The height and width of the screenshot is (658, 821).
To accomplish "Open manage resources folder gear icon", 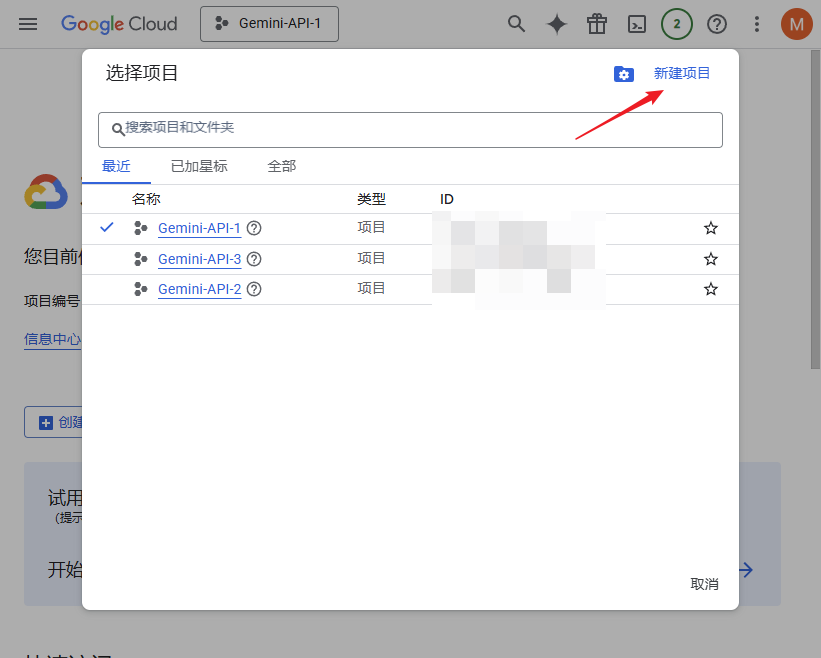I will (x=624, y=74).
